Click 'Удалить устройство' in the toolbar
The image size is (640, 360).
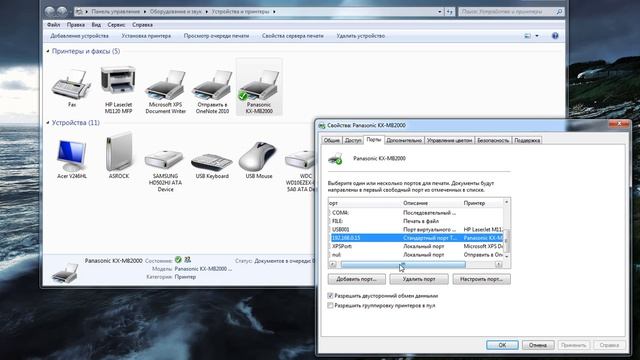click(x=361, y=36)
